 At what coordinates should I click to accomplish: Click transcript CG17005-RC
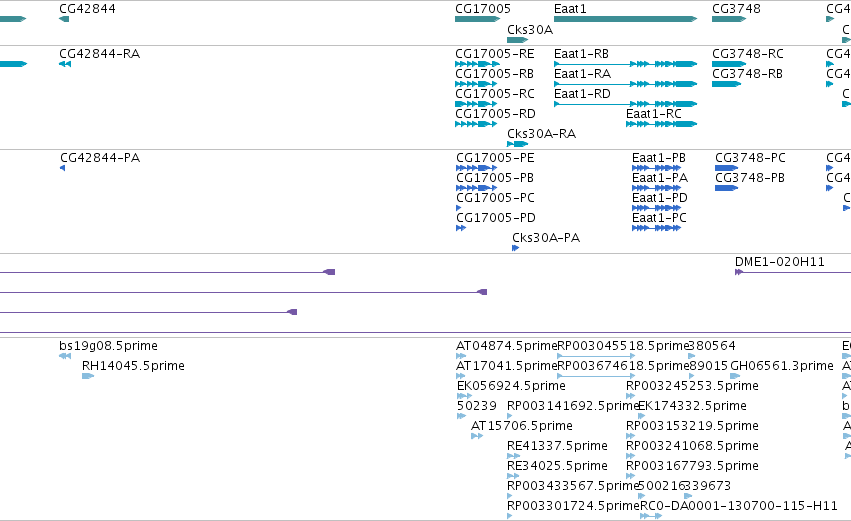(x=494, y=94)
